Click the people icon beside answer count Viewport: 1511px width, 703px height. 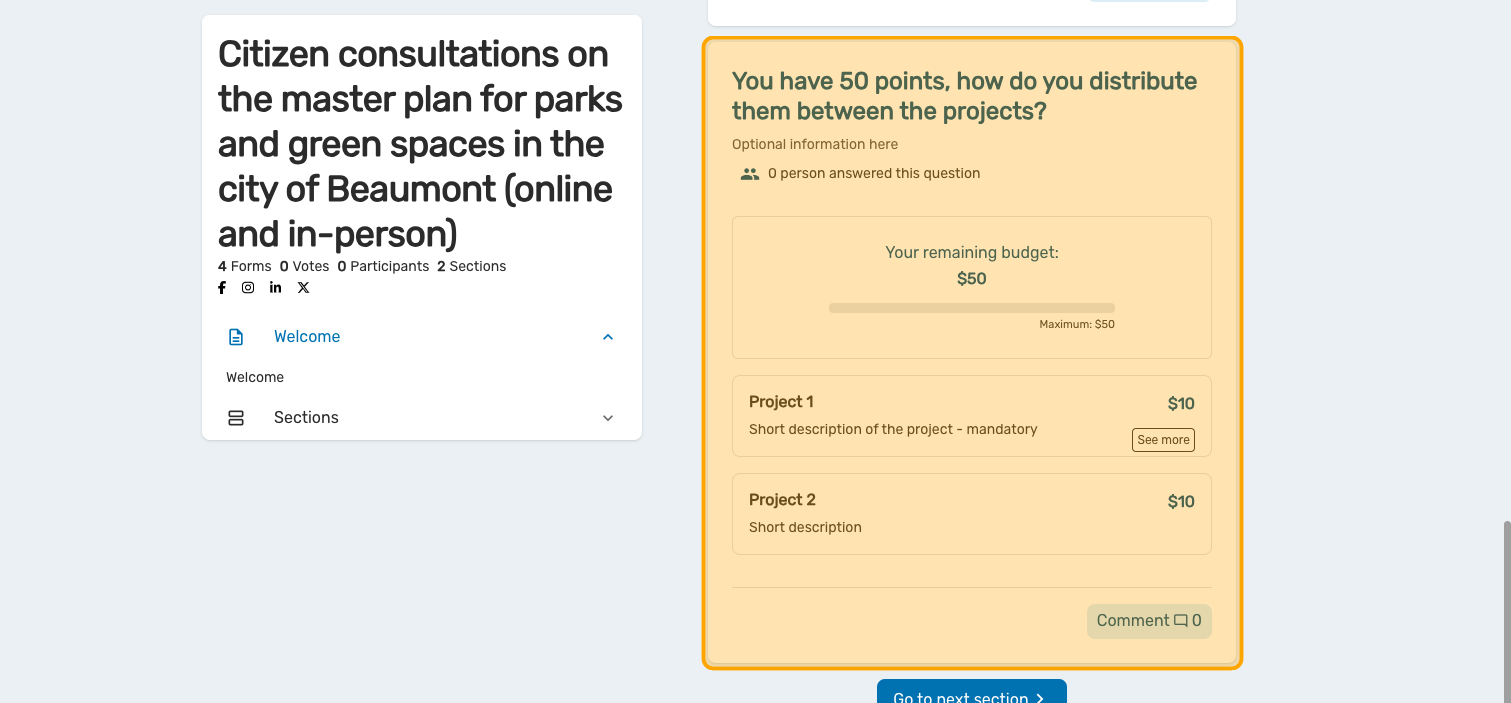[x=749, y=174]
